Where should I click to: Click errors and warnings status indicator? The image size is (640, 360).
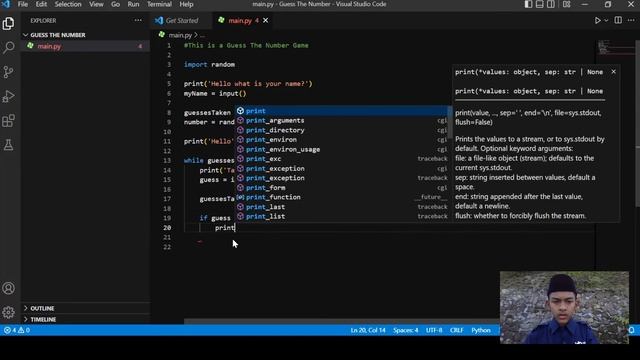17,330
